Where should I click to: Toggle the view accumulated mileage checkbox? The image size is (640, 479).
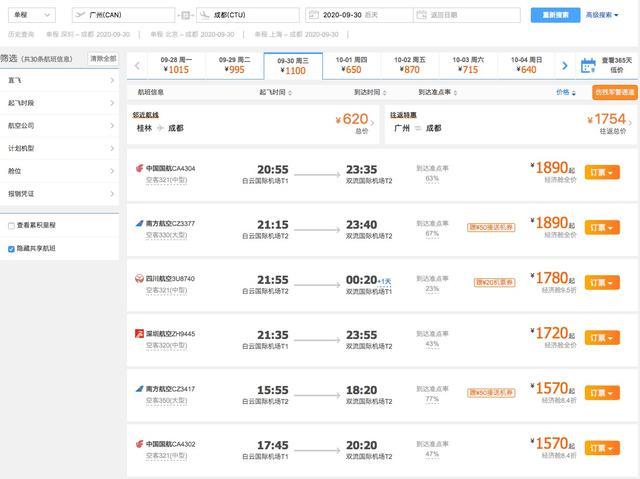11,226
